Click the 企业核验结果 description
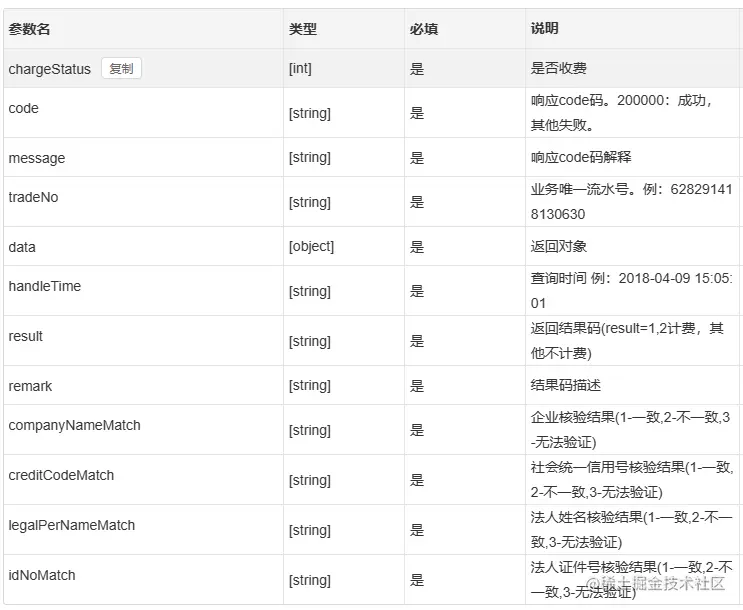The width and height of the screenshot is (743, 610). coord(630,430)
